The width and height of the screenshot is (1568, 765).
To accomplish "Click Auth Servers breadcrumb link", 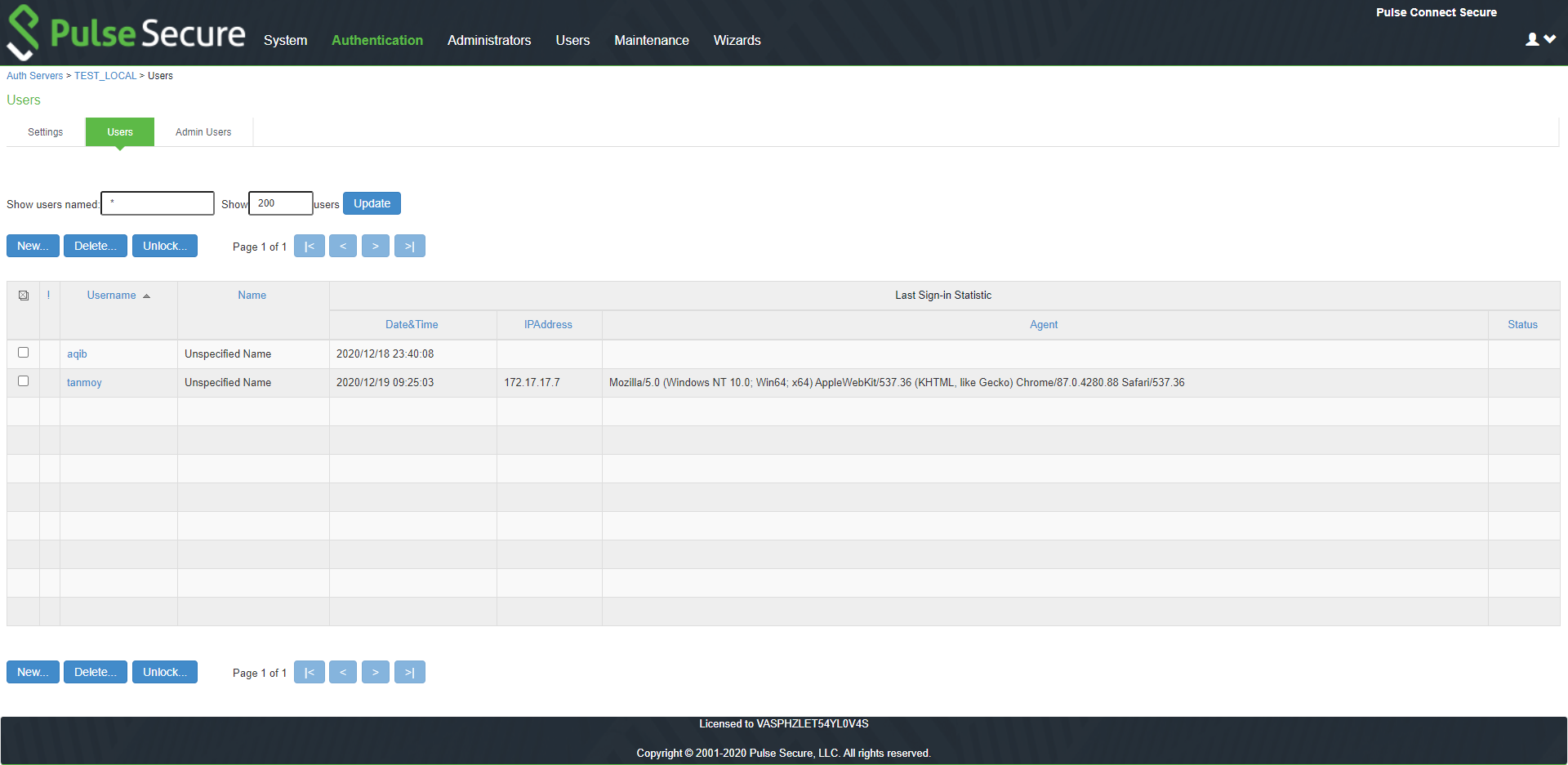I will click(35, 76).
